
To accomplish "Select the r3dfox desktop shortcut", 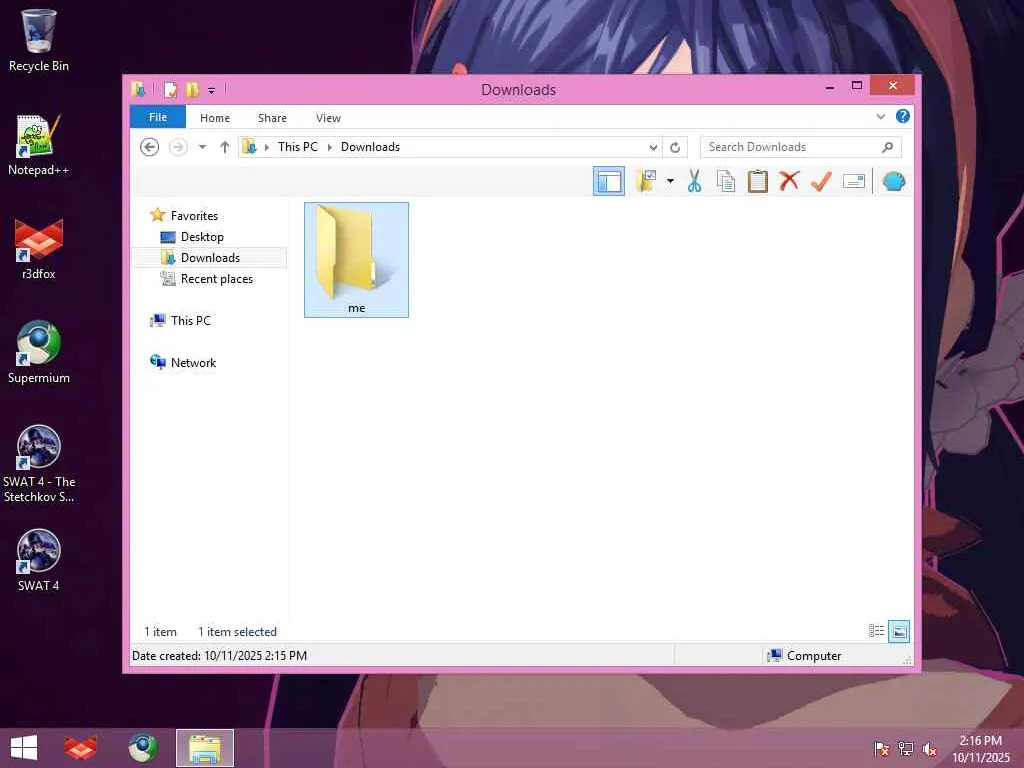I will point(39,249).
